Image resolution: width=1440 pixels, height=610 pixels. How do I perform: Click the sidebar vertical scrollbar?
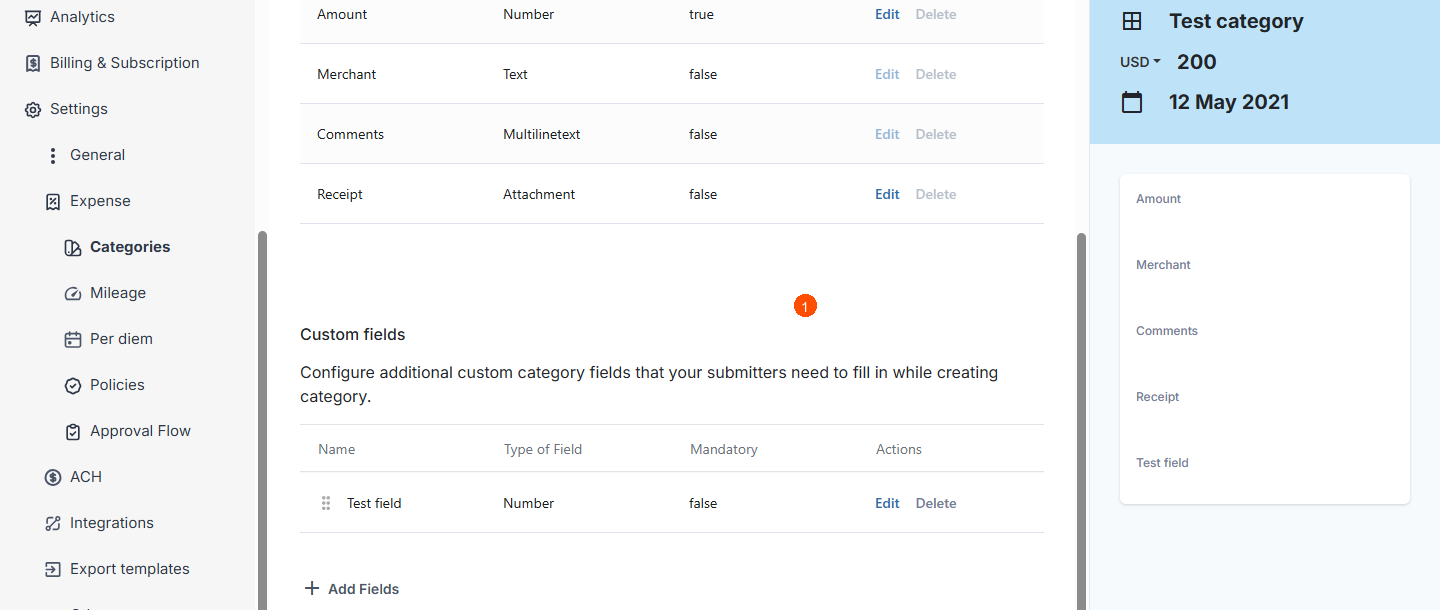262,420
